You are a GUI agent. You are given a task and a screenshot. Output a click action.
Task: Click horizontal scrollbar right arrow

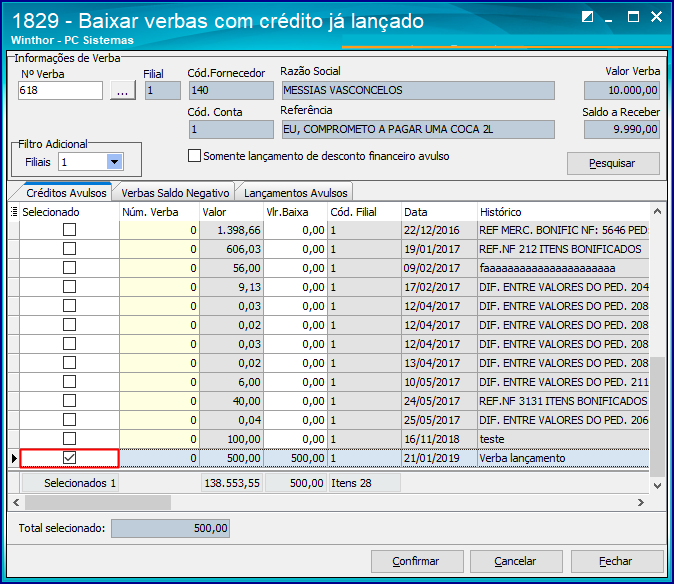[x=641, y=502]
